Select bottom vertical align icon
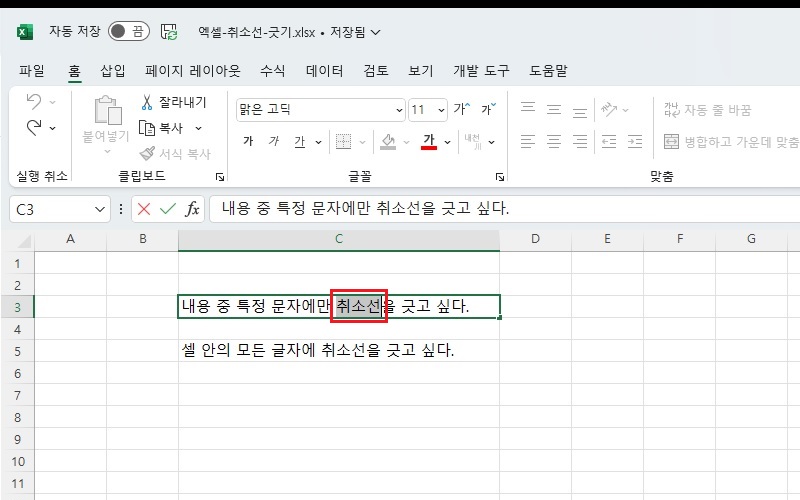 [x=580, y=111]
